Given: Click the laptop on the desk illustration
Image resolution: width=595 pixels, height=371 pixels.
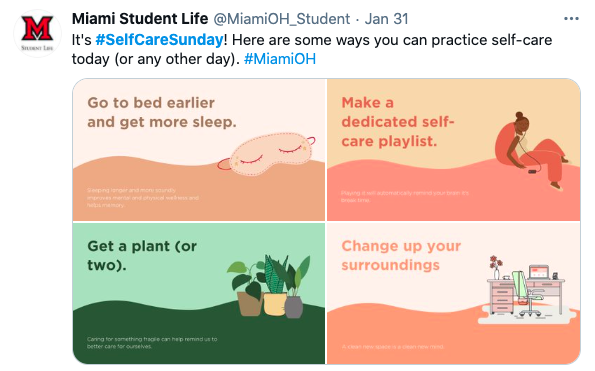Looking at the screenshot, I should point(539,272).
